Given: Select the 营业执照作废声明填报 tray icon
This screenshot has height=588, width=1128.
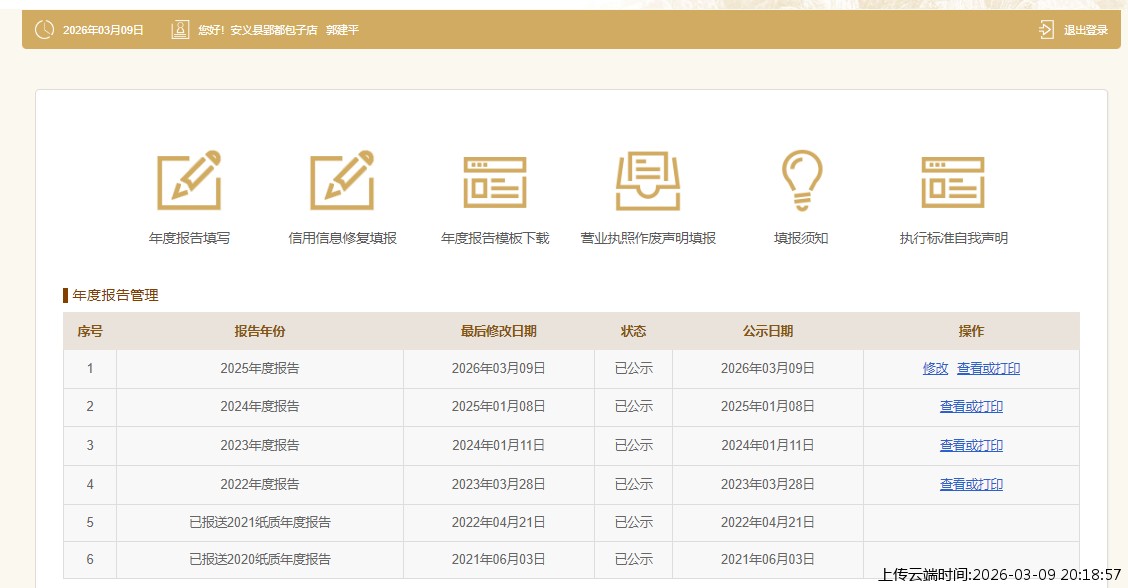Looking at the screenshot, I should (648, 181).
